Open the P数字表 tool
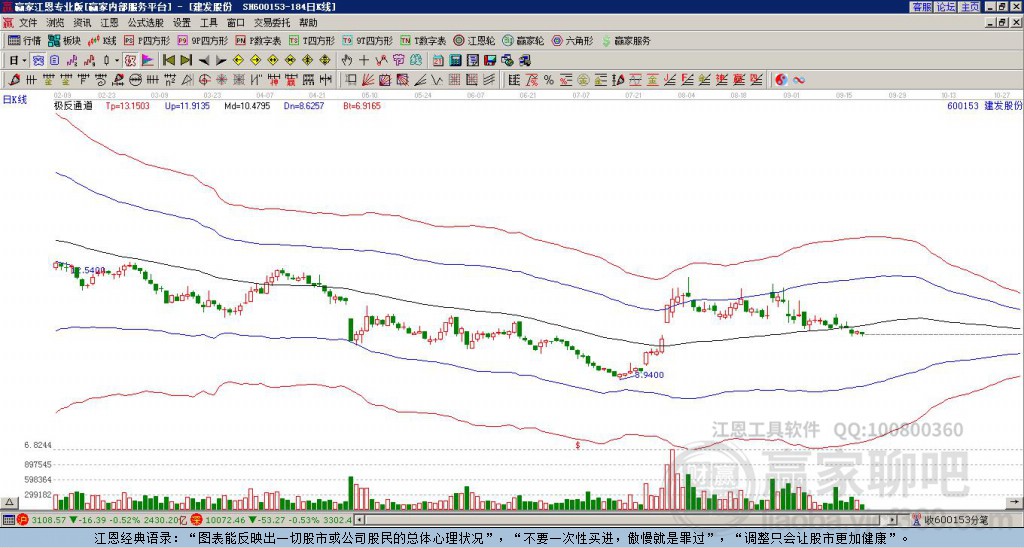 [258, 40]
